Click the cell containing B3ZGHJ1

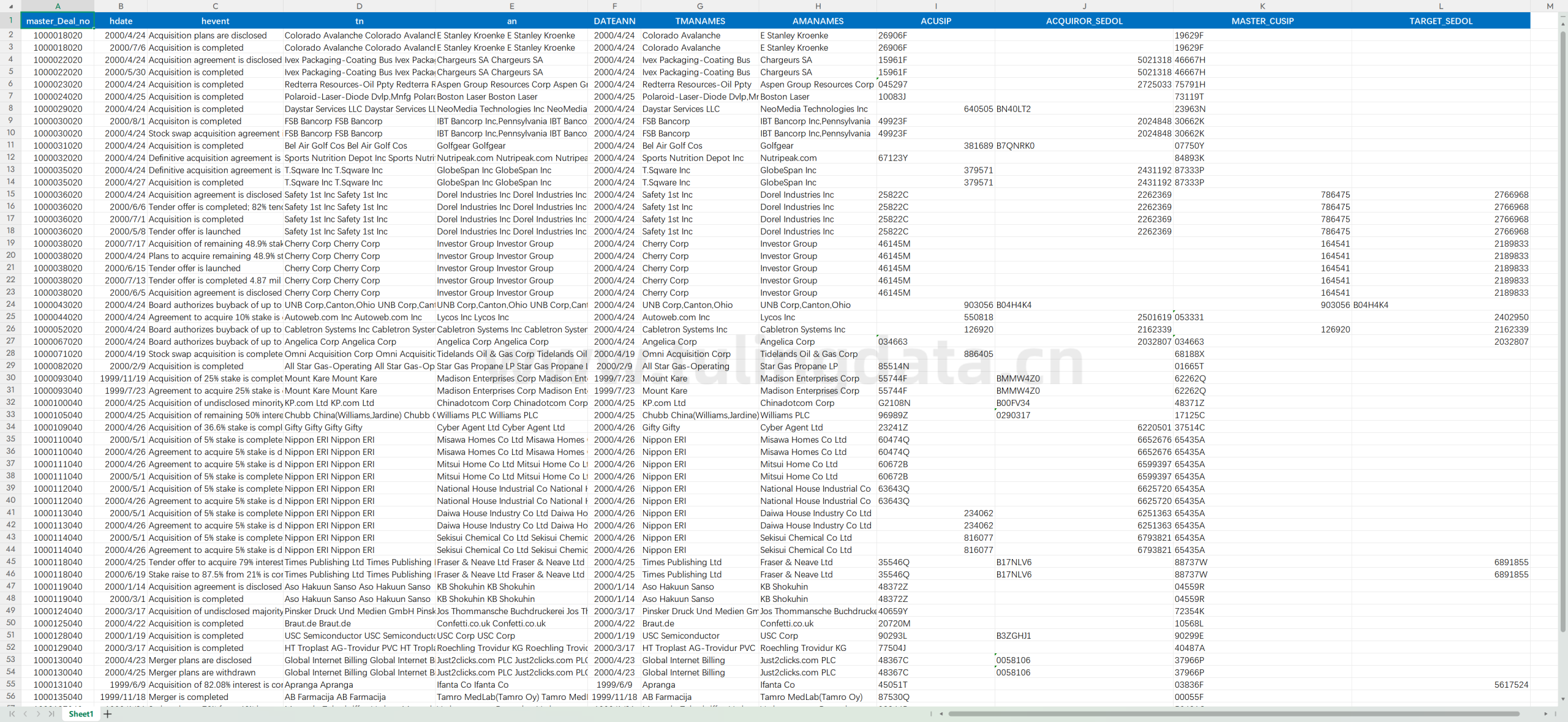pos(1084,636)
